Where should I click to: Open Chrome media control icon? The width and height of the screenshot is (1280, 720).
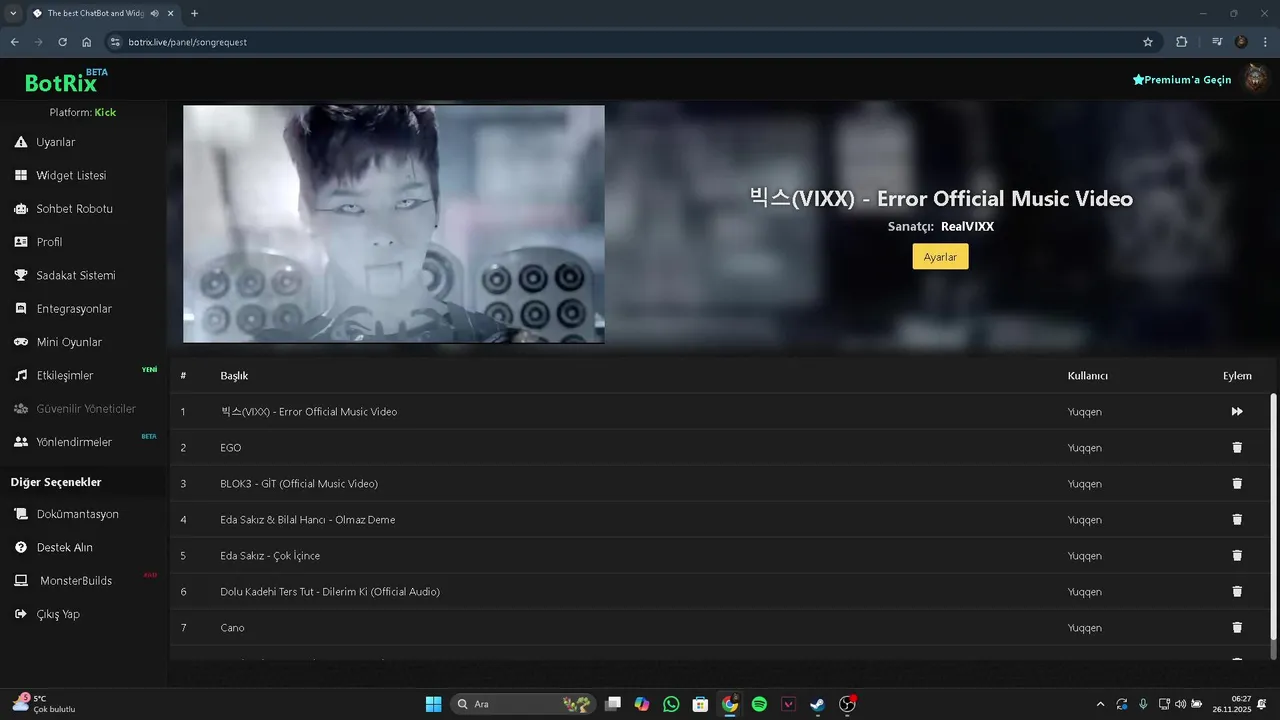coord(1217,42)
